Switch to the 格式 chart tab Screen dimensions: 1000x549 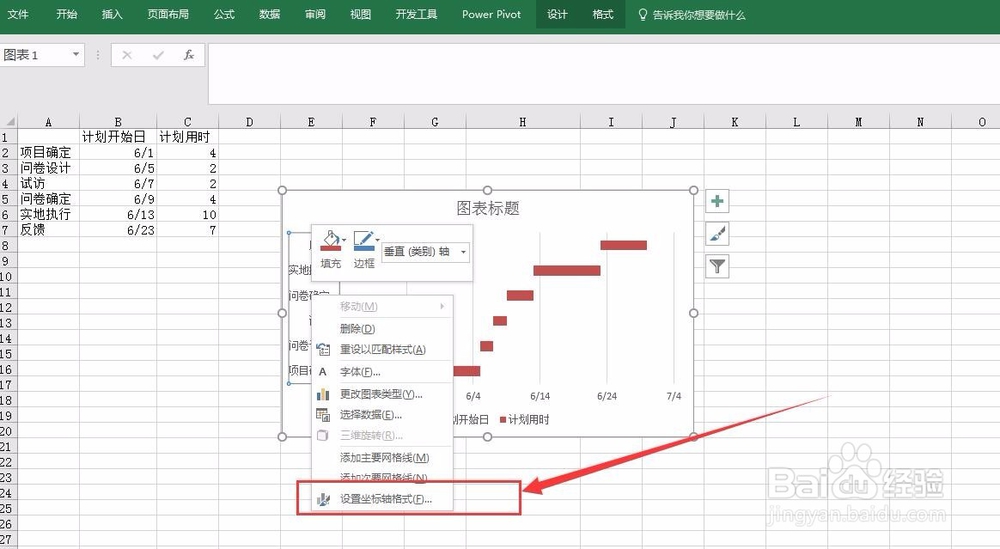(x=603, y=14)
